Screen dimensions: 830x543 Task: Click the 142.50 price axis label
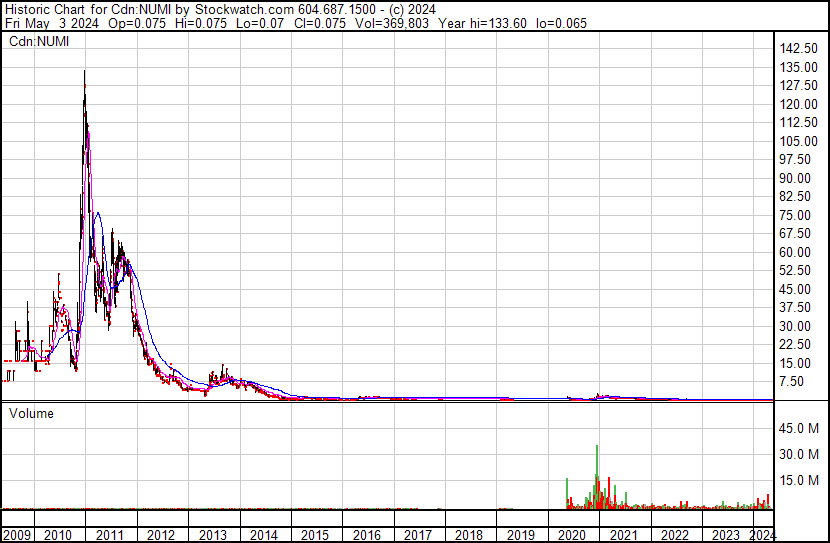click(799, 49)
